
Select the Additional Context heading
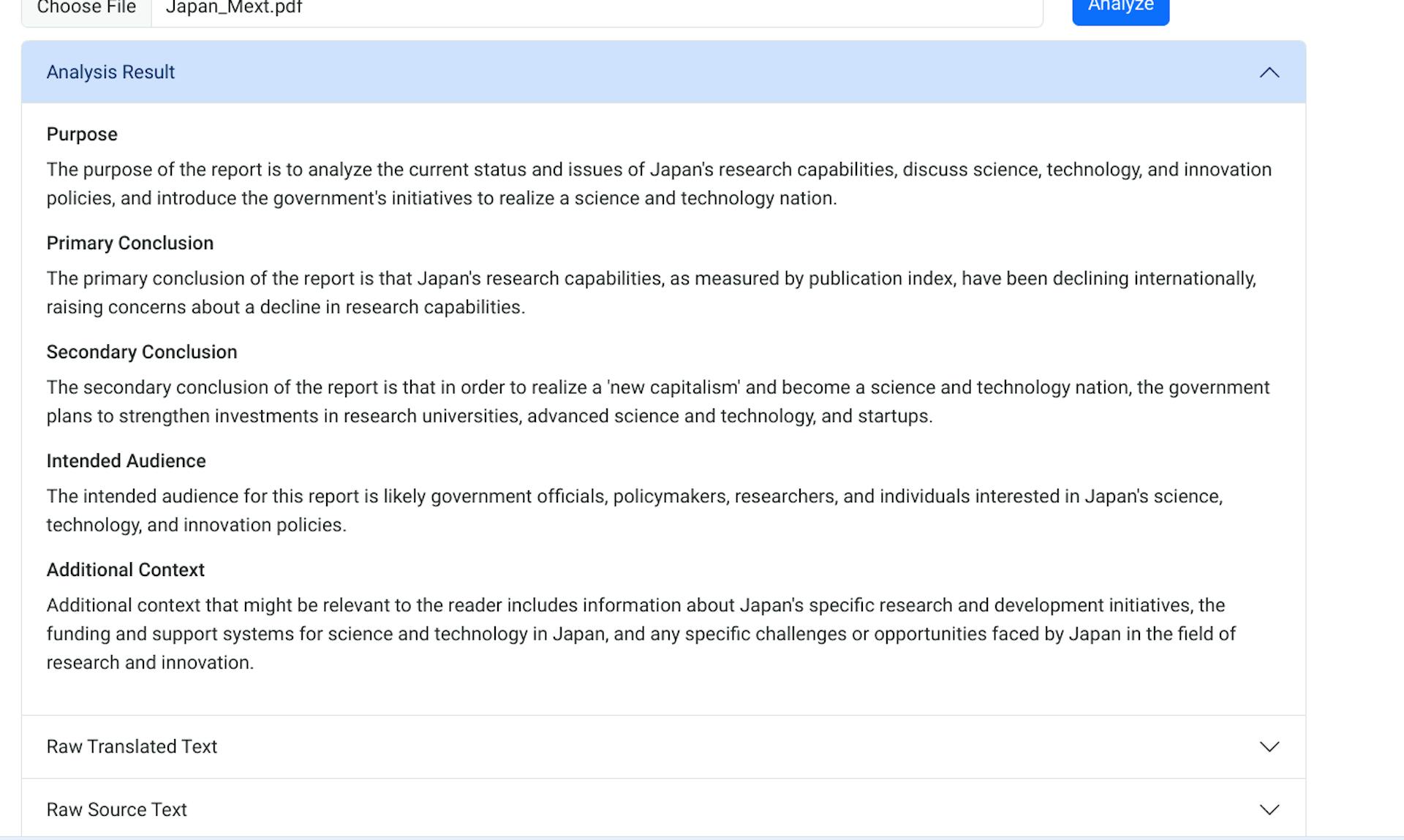126,570
